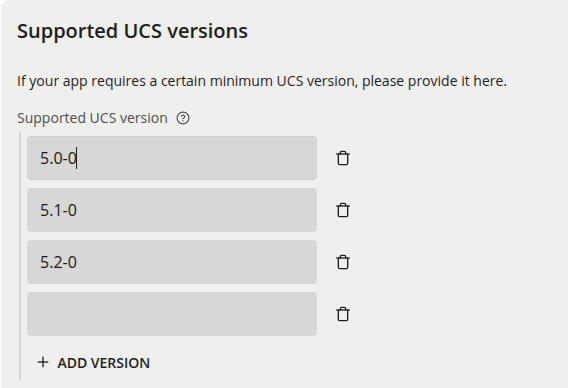
Task: Click the trash icon beside 5.2-0
Action: coord(343,262)
